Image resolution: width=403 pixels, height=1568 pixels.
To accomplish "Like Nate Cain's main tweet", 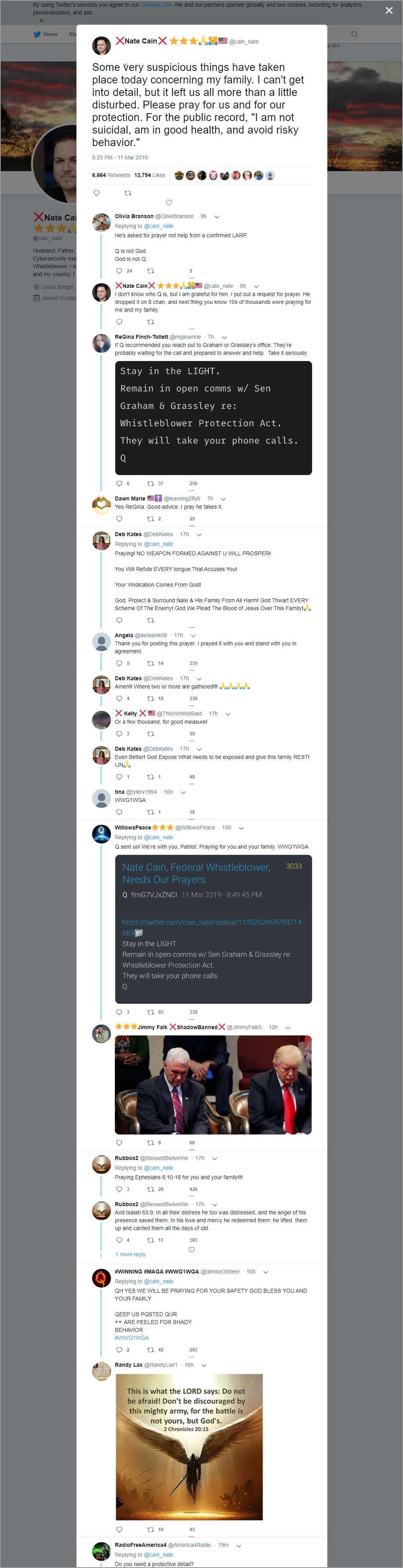I will (169, 202).
